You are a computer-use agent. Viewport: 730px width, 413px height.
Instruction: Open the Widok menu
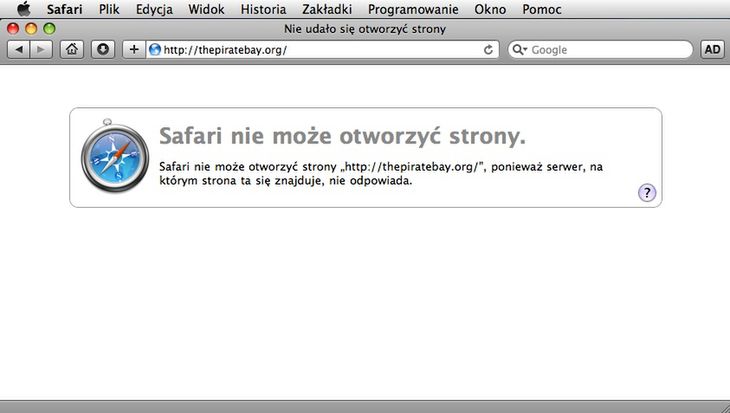pos(206,9)
